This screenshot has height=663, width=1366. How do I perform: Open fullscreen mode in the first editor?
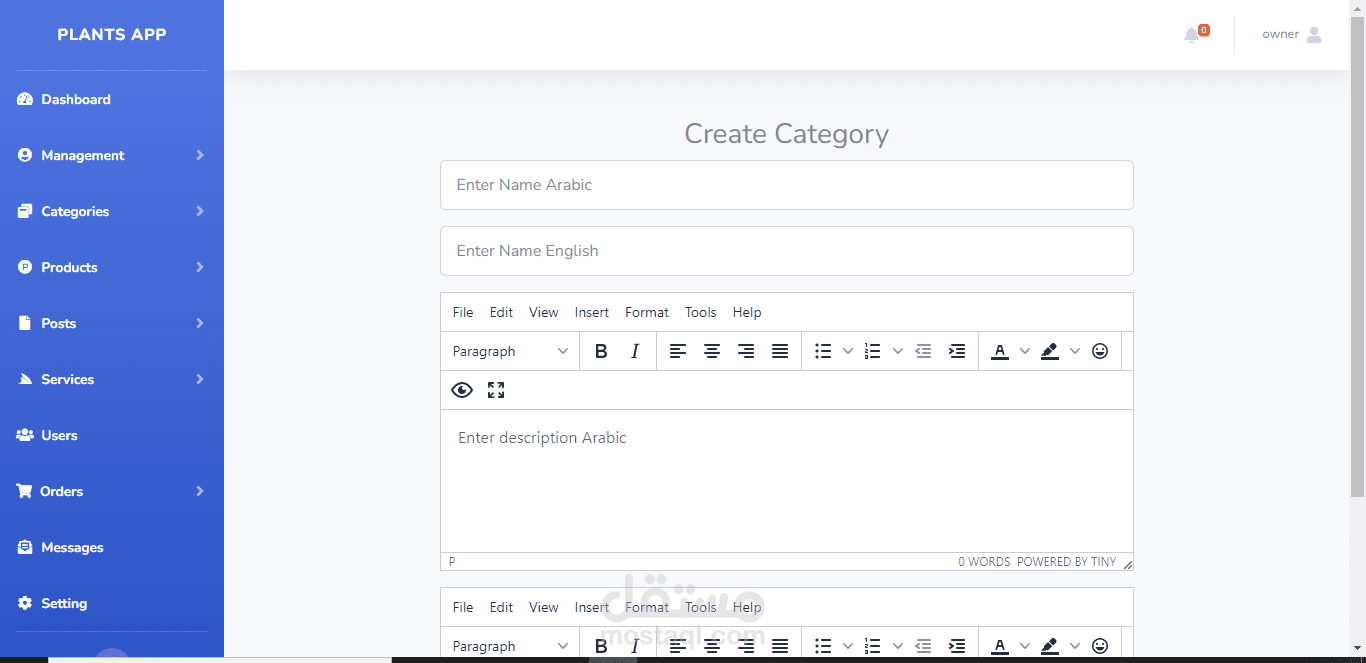point(496,390)
